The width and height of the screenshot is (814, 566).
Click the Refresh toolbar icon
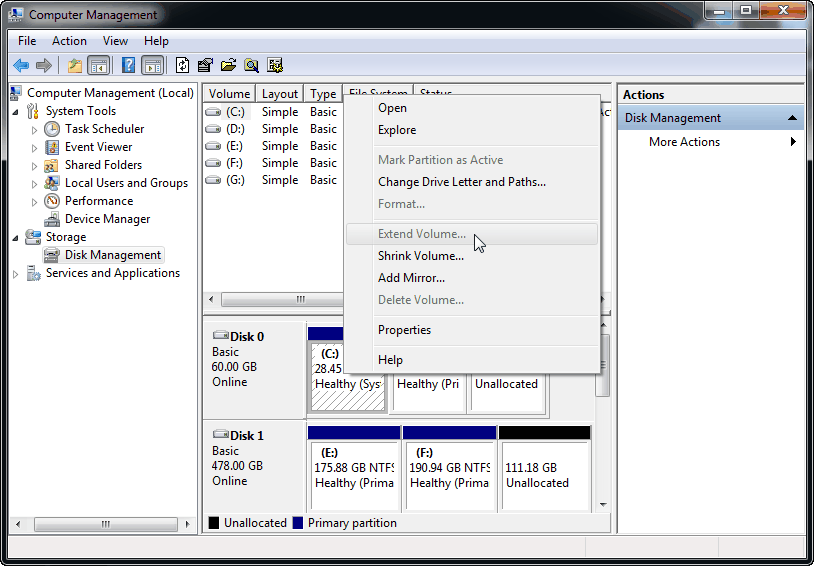(182, 65)
